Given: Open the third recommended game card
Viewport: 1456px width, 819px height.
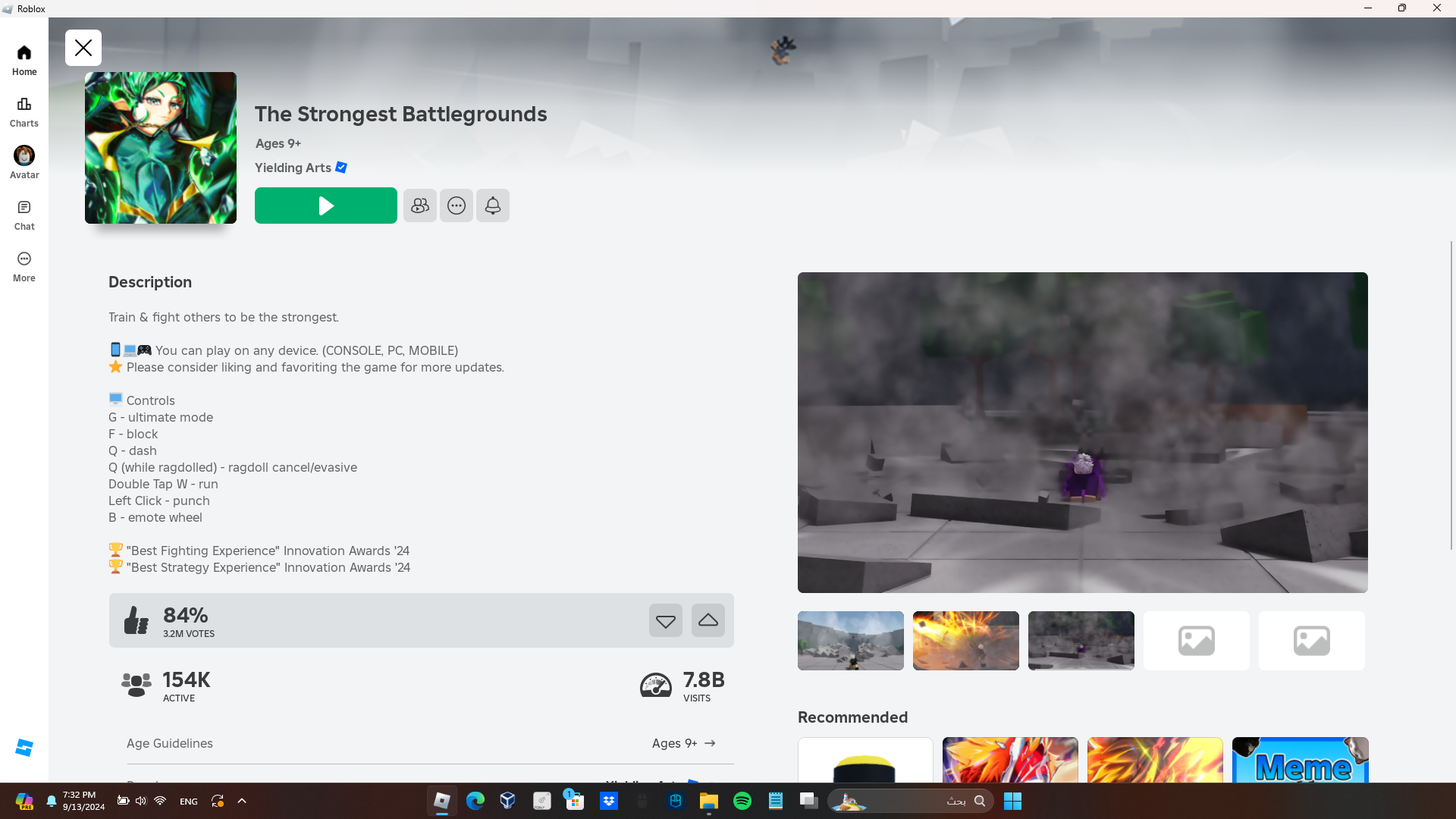Looking at the screenshot, I should click(1155, 760).
